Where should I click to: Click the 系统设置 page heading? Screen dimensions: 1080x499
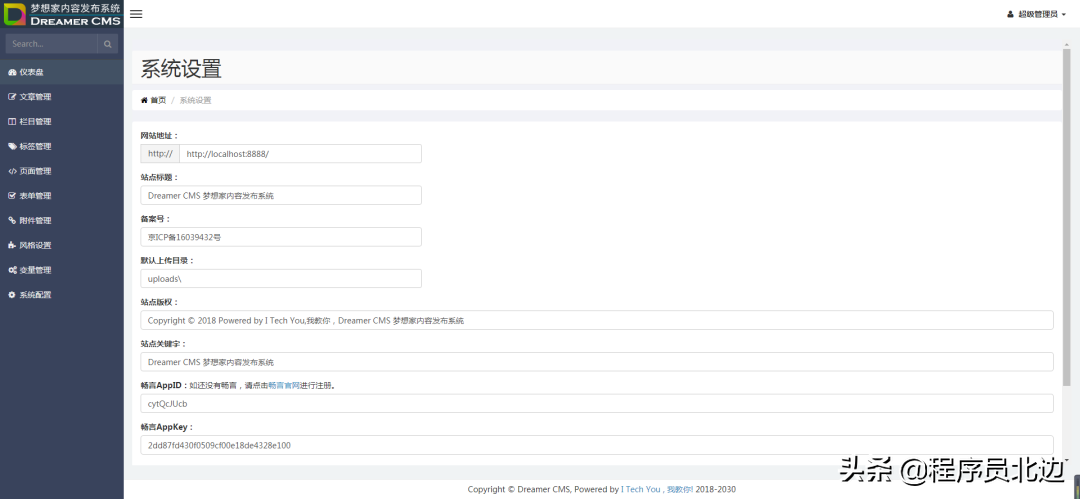pos(181,70)
